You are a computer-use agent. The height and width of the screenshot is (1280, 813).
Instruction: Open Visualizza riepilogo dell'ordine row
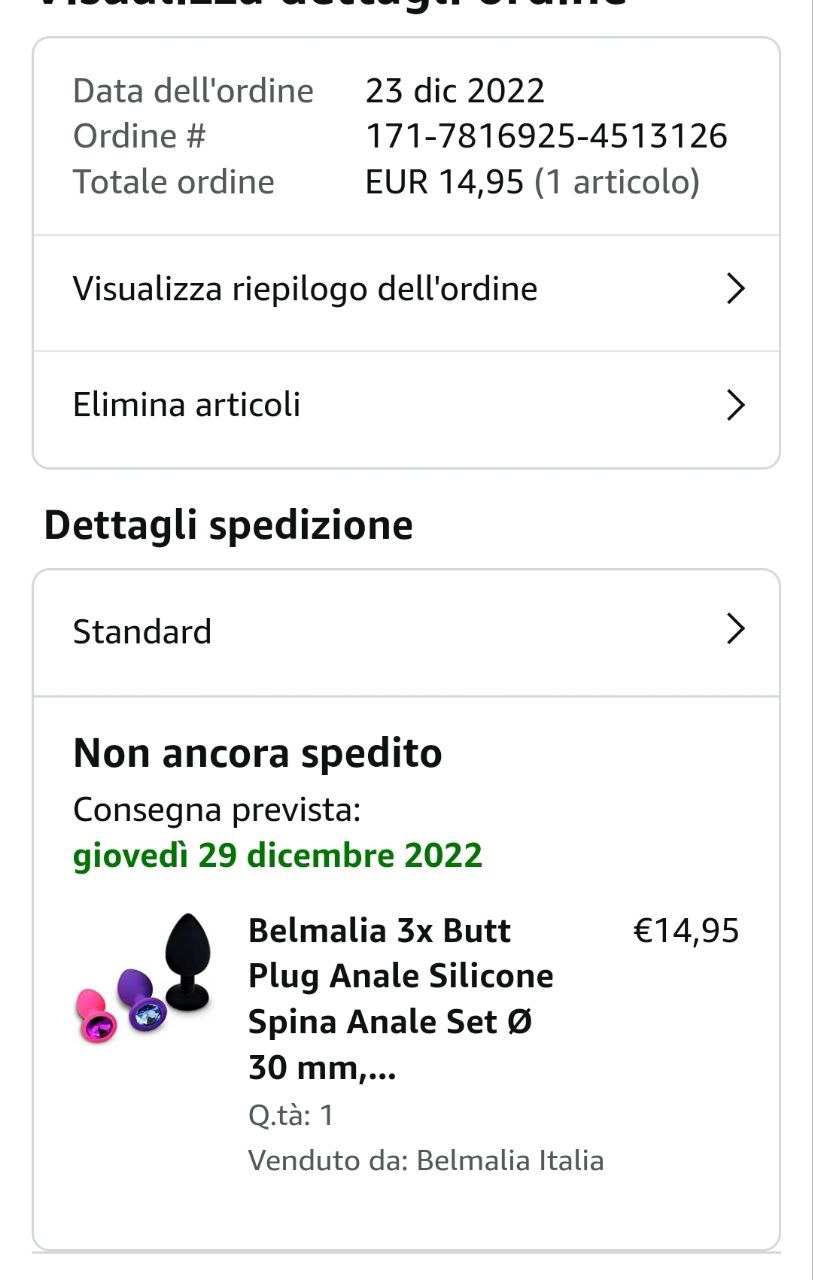point(305,289)
